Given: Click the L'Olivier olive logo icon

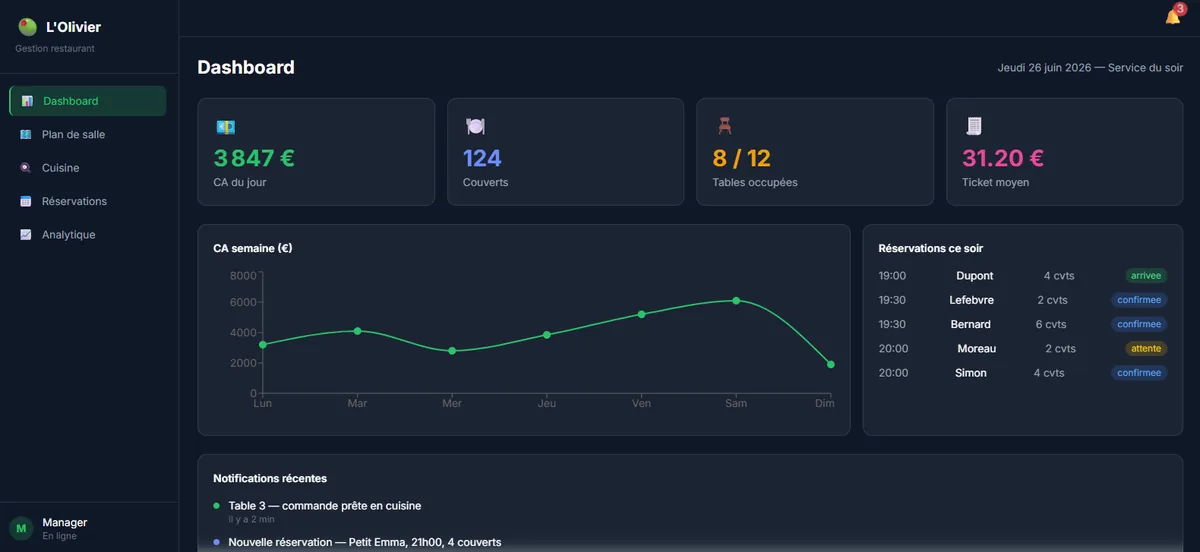Looking at the screenshot, I should (x=27, y=28).
